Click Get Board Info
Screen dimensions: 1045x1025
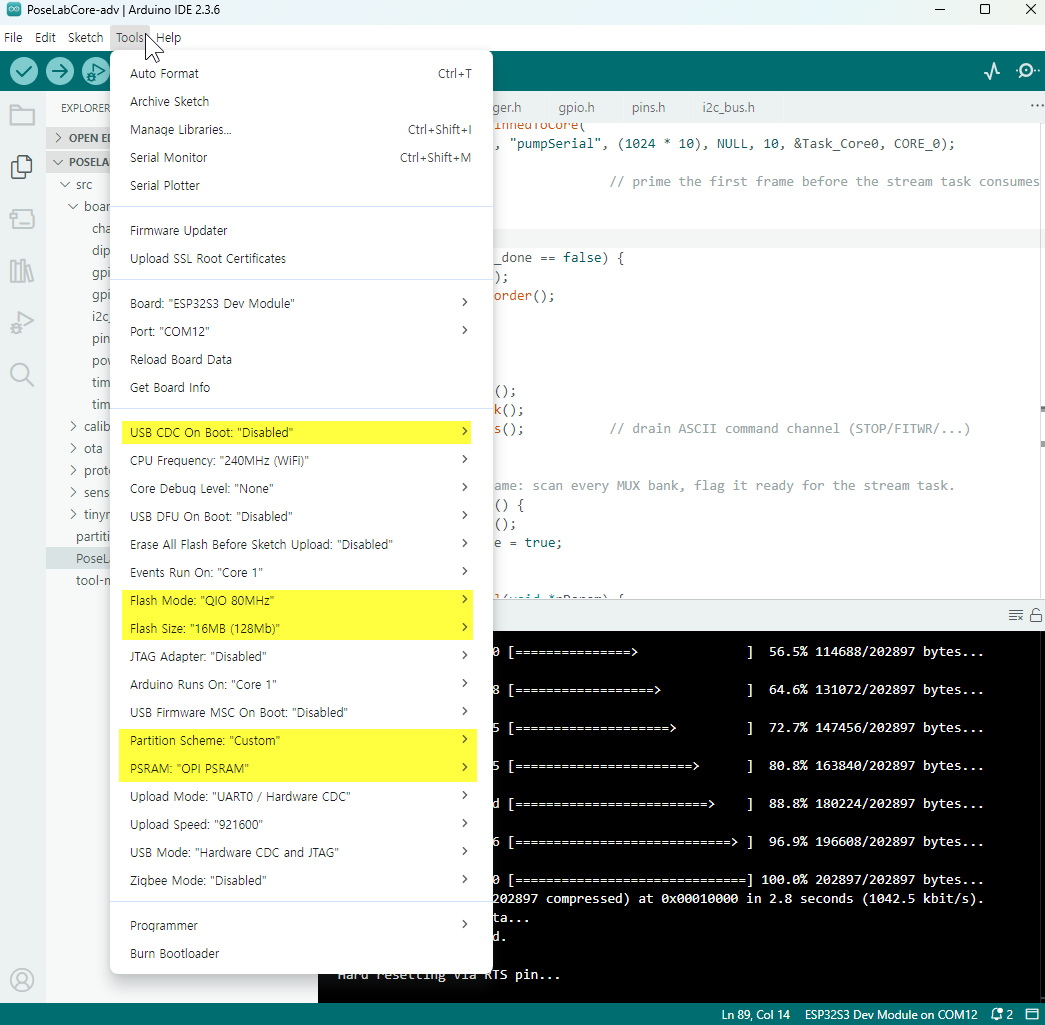click(301, 387)
